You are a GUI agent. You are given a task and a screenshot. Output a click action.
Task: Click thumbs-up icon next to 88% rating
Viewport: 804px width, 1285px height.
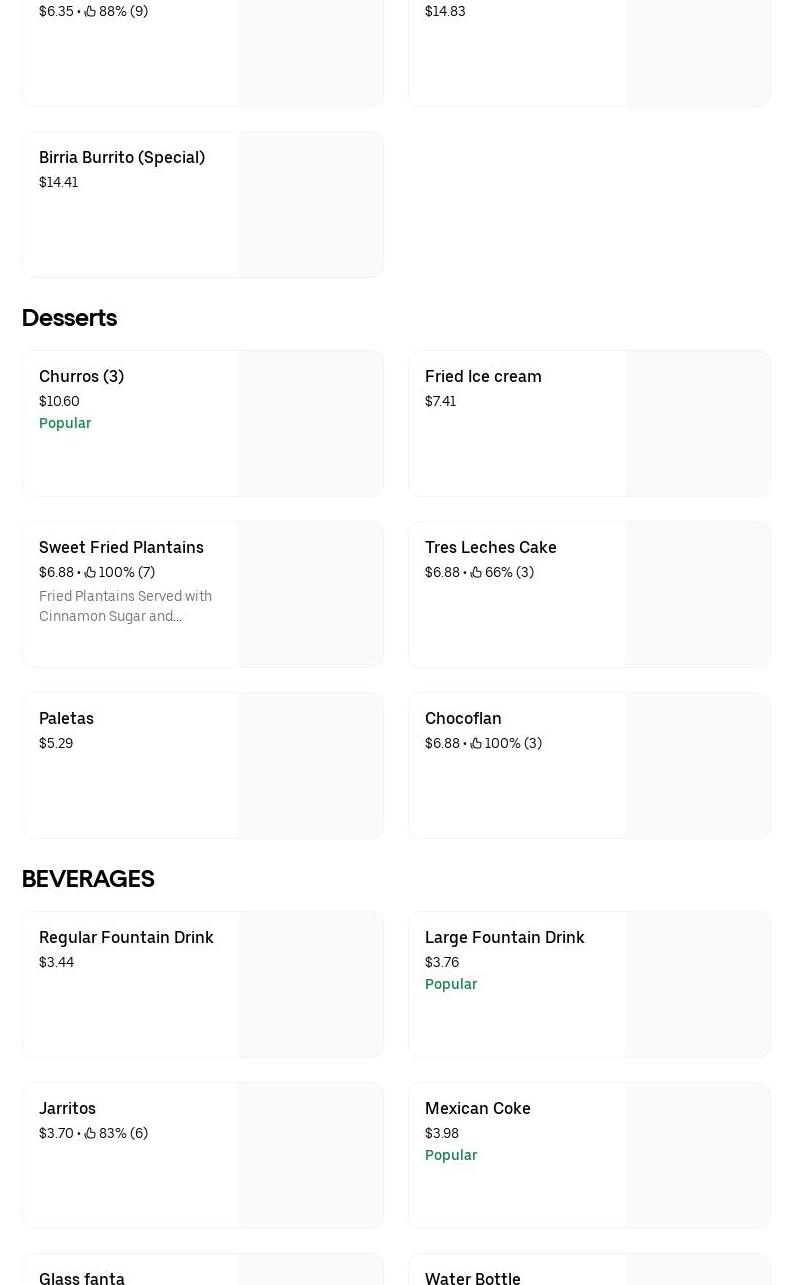tap(90, 11)
